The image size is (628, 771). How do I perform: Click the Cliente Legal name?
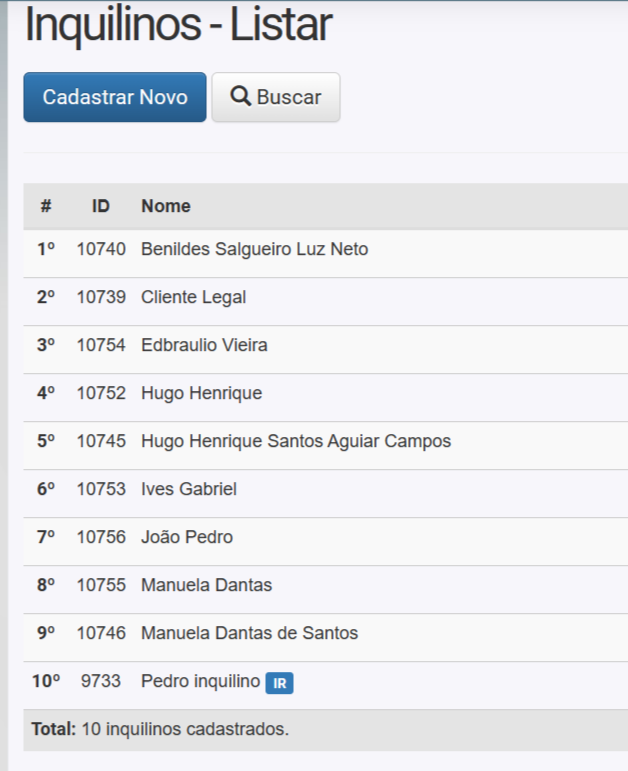(193, 297)
